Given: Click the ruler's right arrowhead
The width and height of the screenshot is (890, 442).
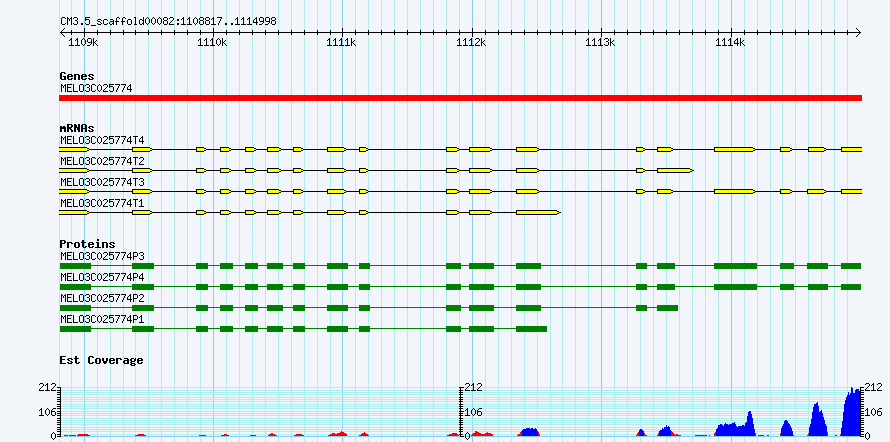Looking at the screenshot, I should pyautogui.click(x=858, y=32).
